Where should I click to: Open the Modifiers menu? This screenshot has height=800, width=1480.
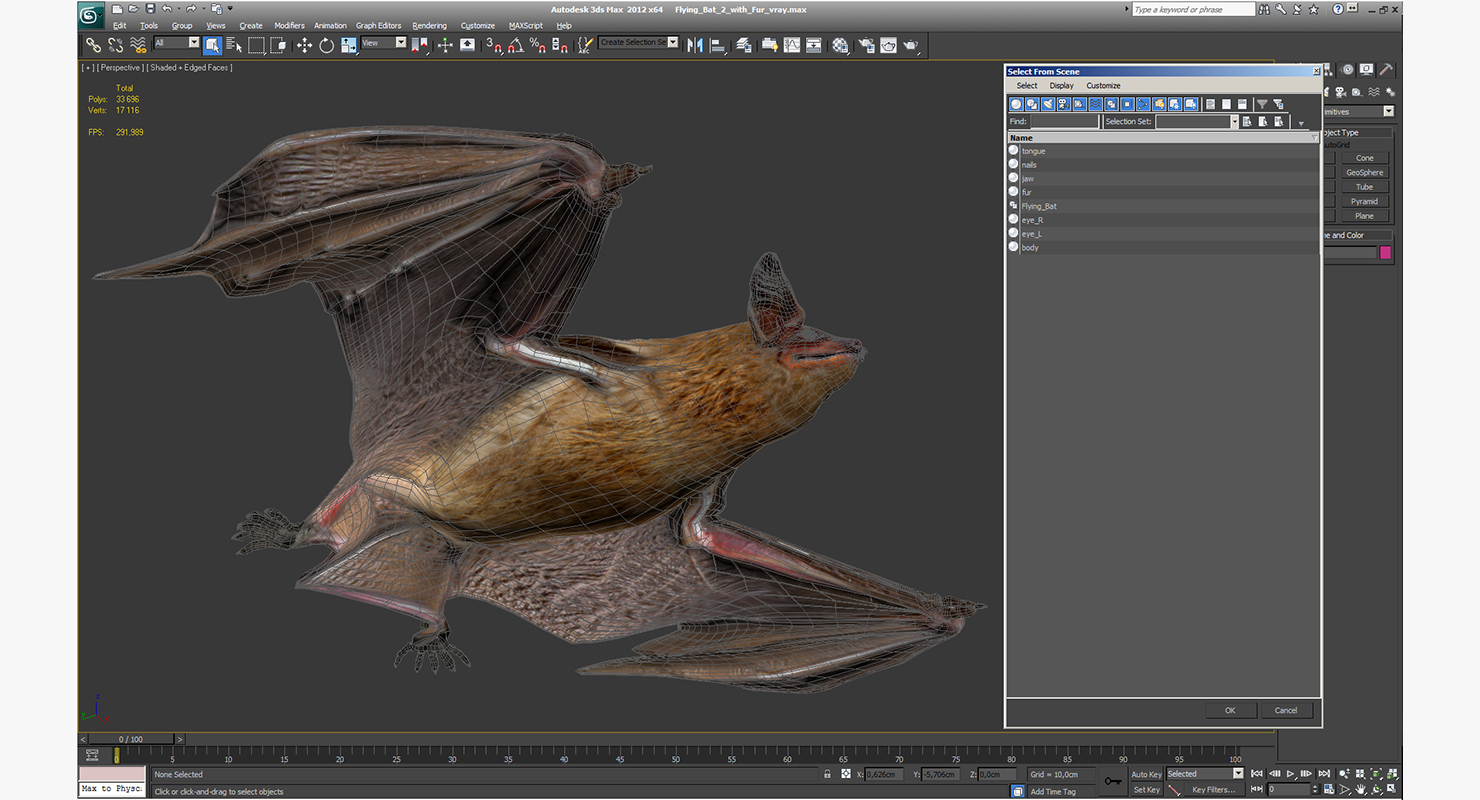(x=289, y=26)
